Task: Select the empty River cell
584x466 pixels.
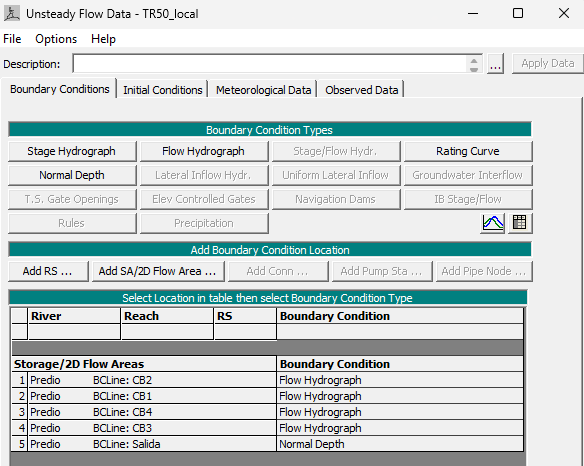Action: (x=74, y=332)
